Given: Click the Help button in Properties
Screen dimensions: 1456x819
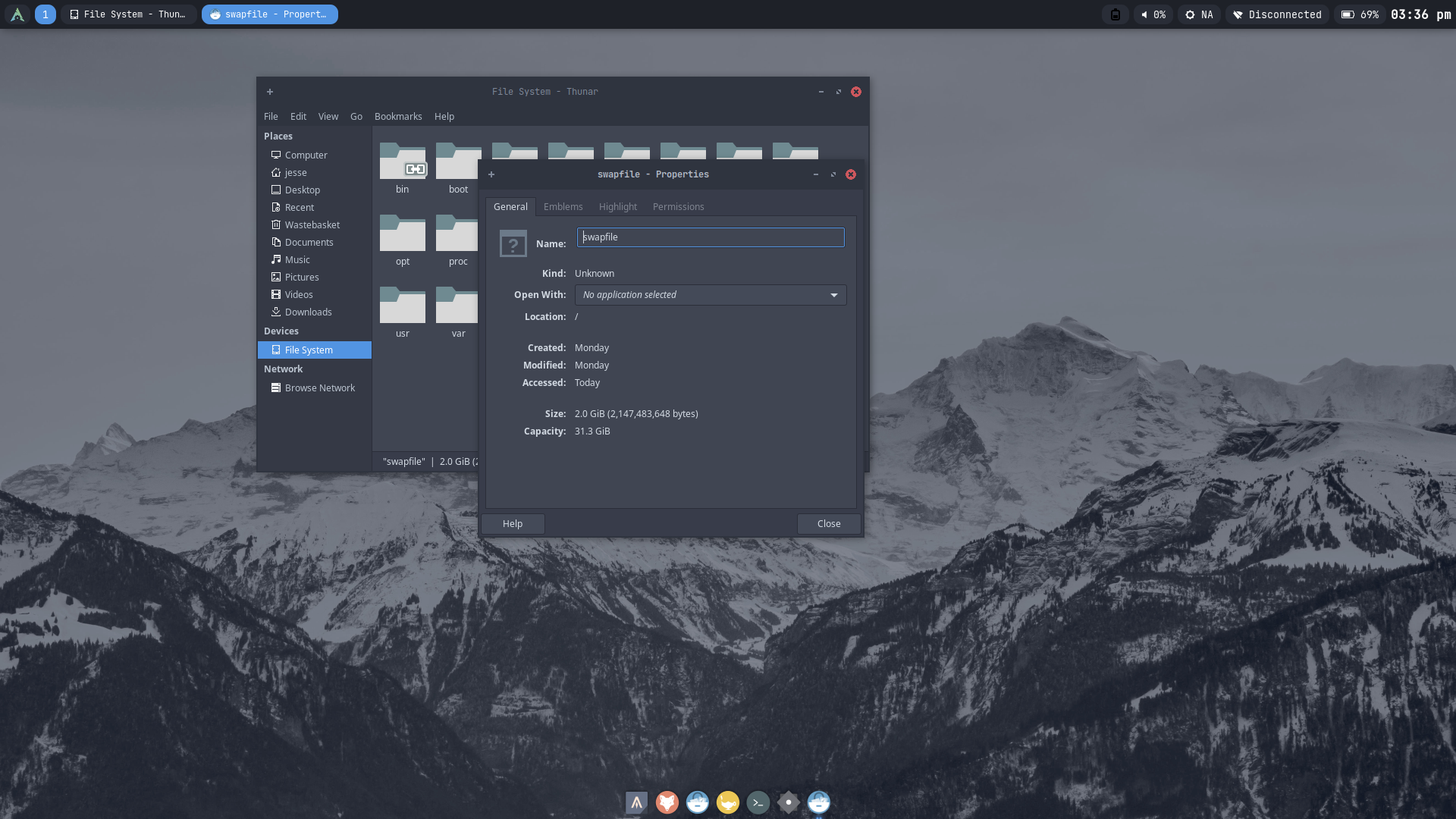Looking at the screenshot, I should pos(513,524).
